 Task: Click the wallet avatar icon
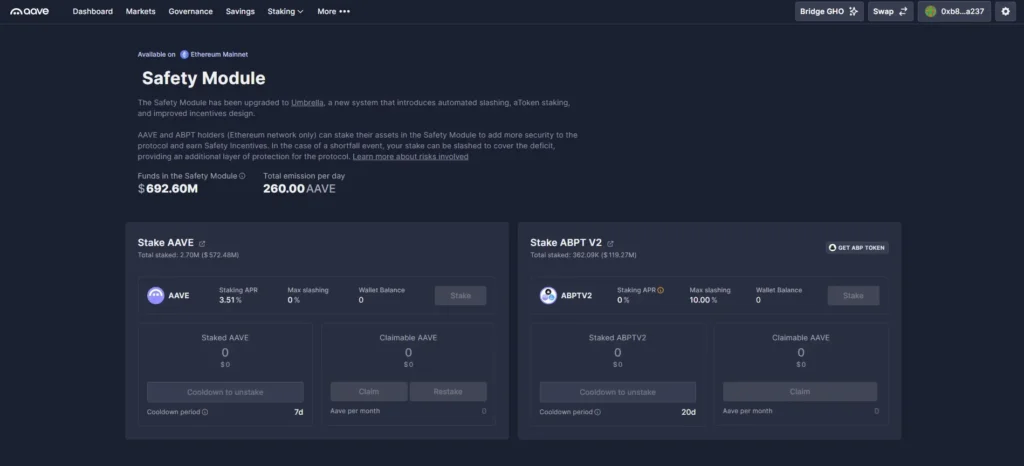click(931, 11)
